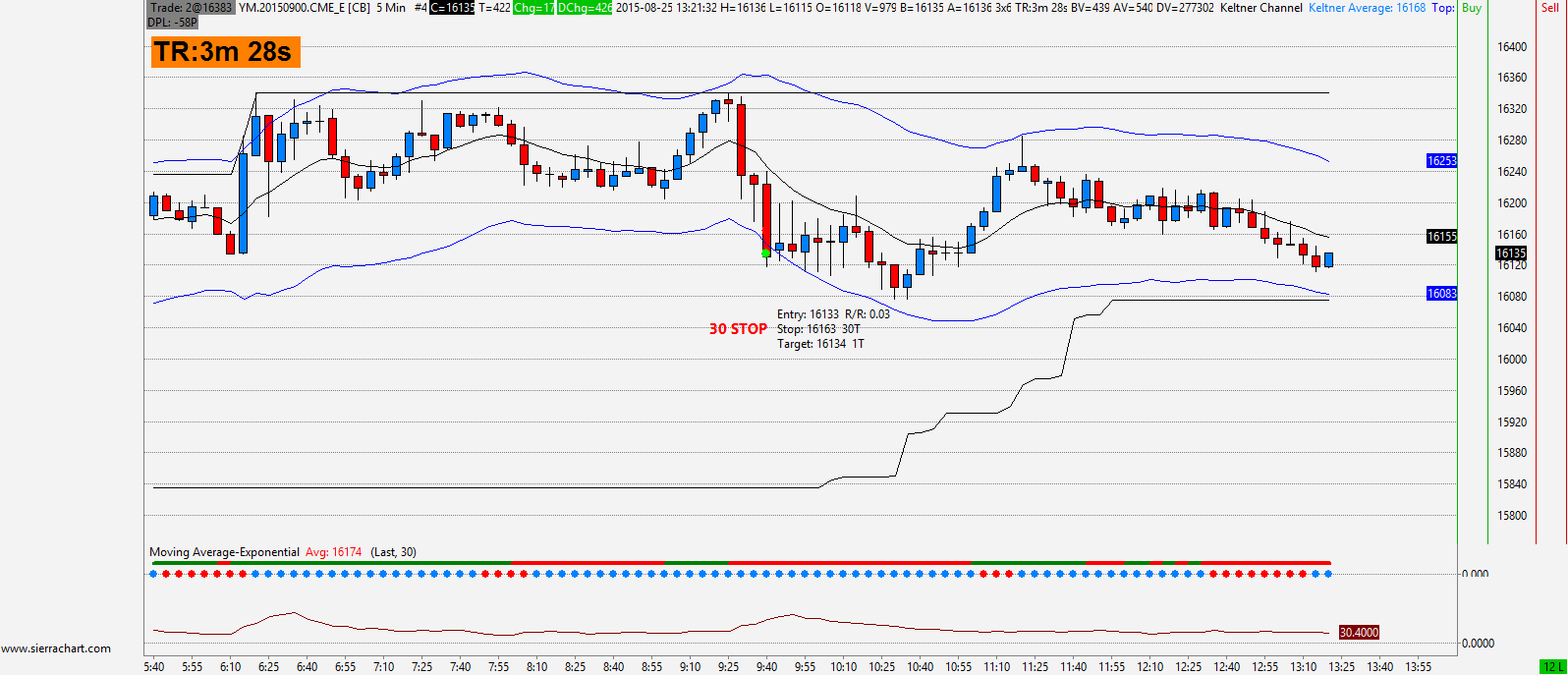The image size is (1568, 675).
Task: Click the black 16155 Keltner average price tag
Action: (1441, 236)
